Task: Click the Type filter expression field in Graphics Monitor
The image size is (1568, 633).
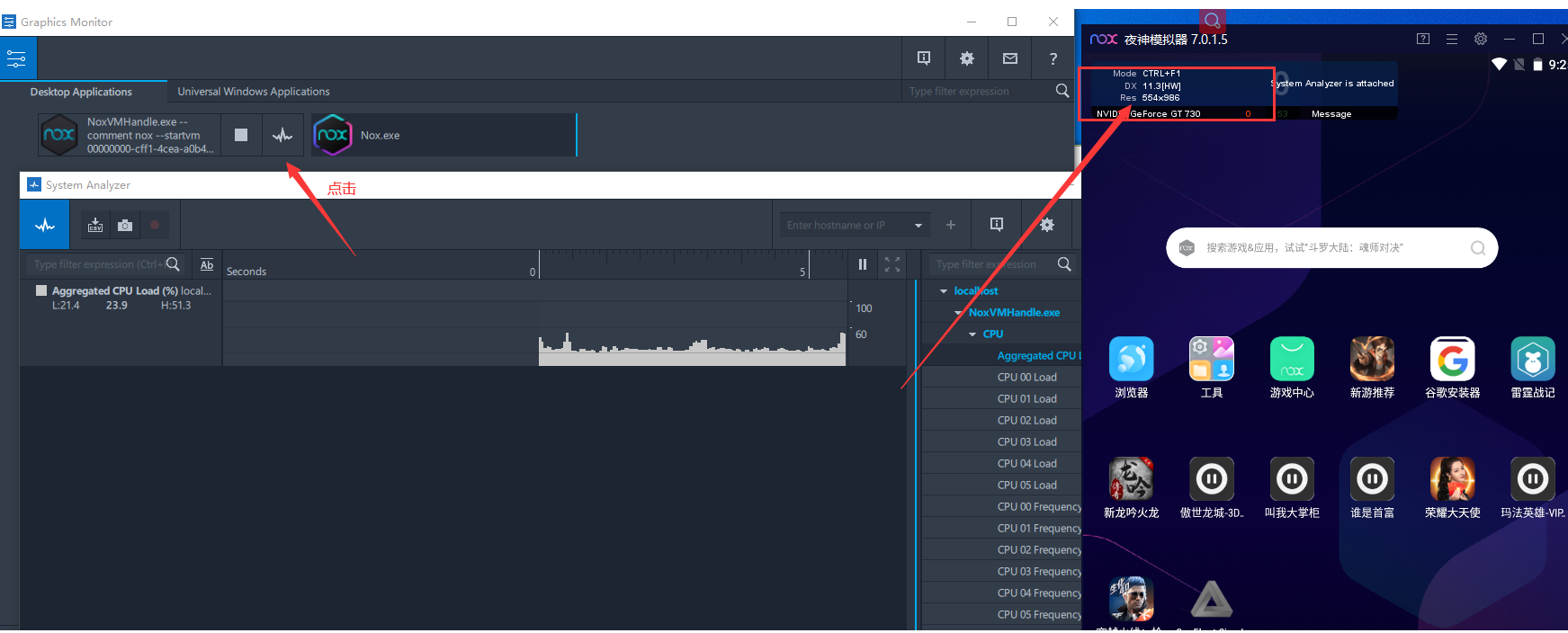Action: point(977,91)
